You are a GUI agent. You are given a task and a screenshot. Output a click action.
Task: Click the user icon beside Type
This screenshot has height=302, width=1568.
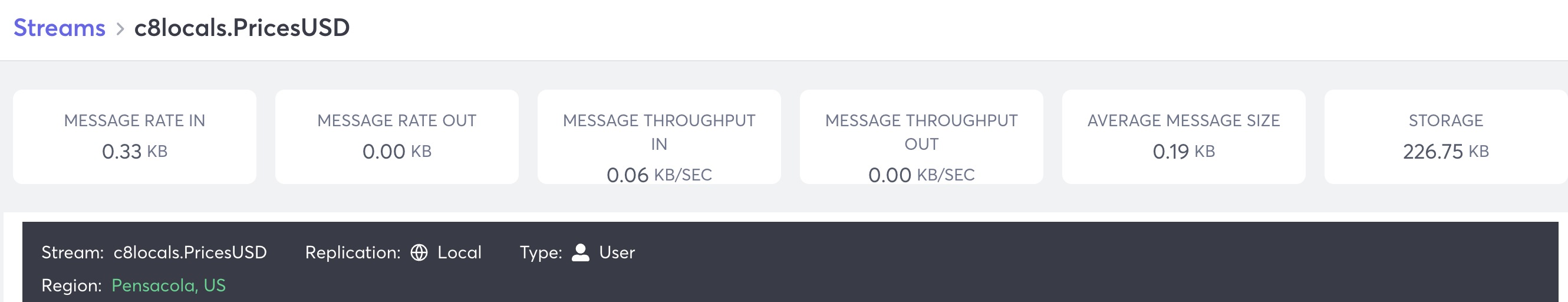[581, 252]
